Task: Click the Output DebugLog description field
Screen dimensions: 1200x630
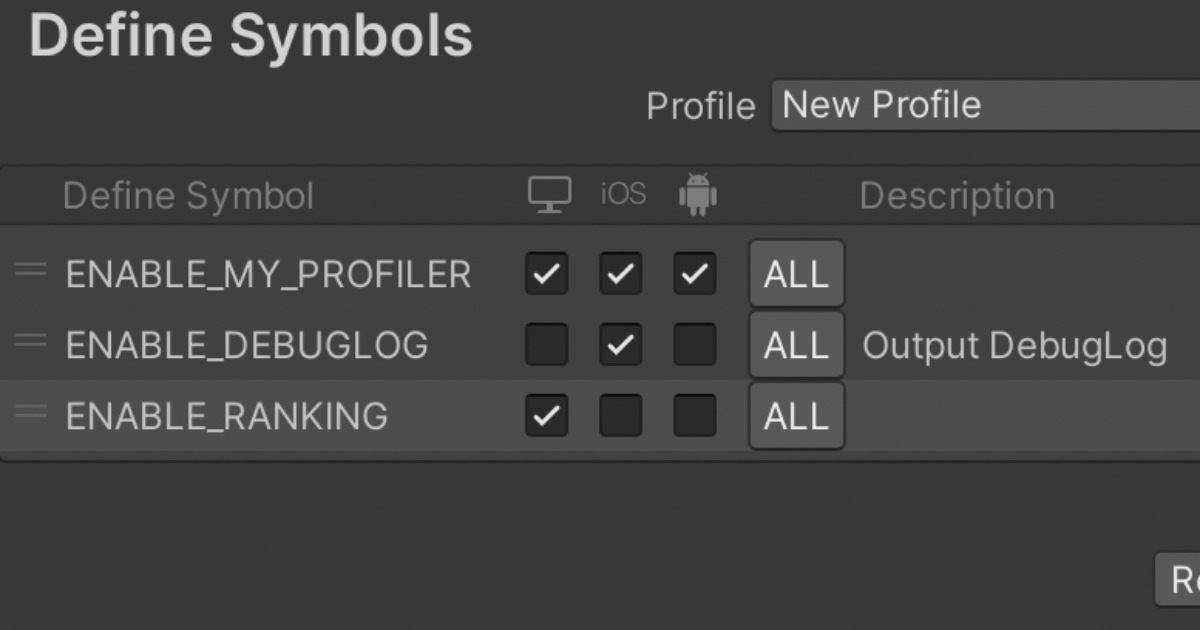Action: click(x=1015, y=346)
